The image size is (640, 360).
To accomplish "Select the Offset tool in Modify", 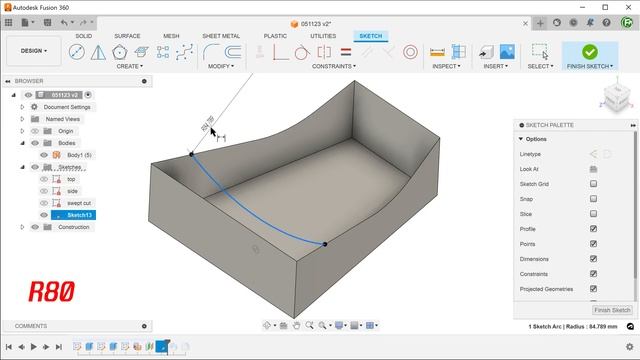I will [x=233, y=52].
